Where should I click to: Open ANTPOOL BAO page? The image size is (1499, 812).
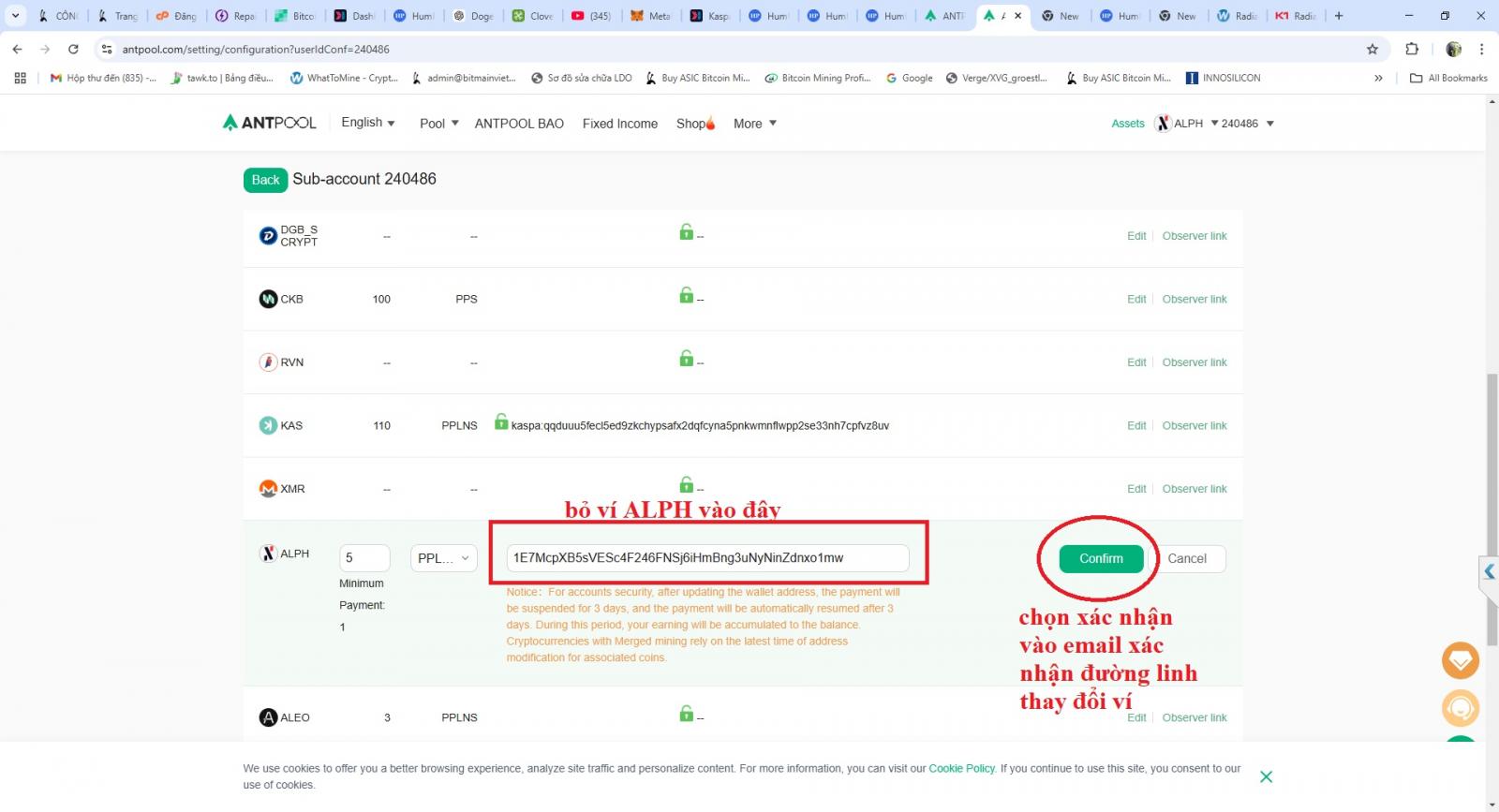click(519, 124)
